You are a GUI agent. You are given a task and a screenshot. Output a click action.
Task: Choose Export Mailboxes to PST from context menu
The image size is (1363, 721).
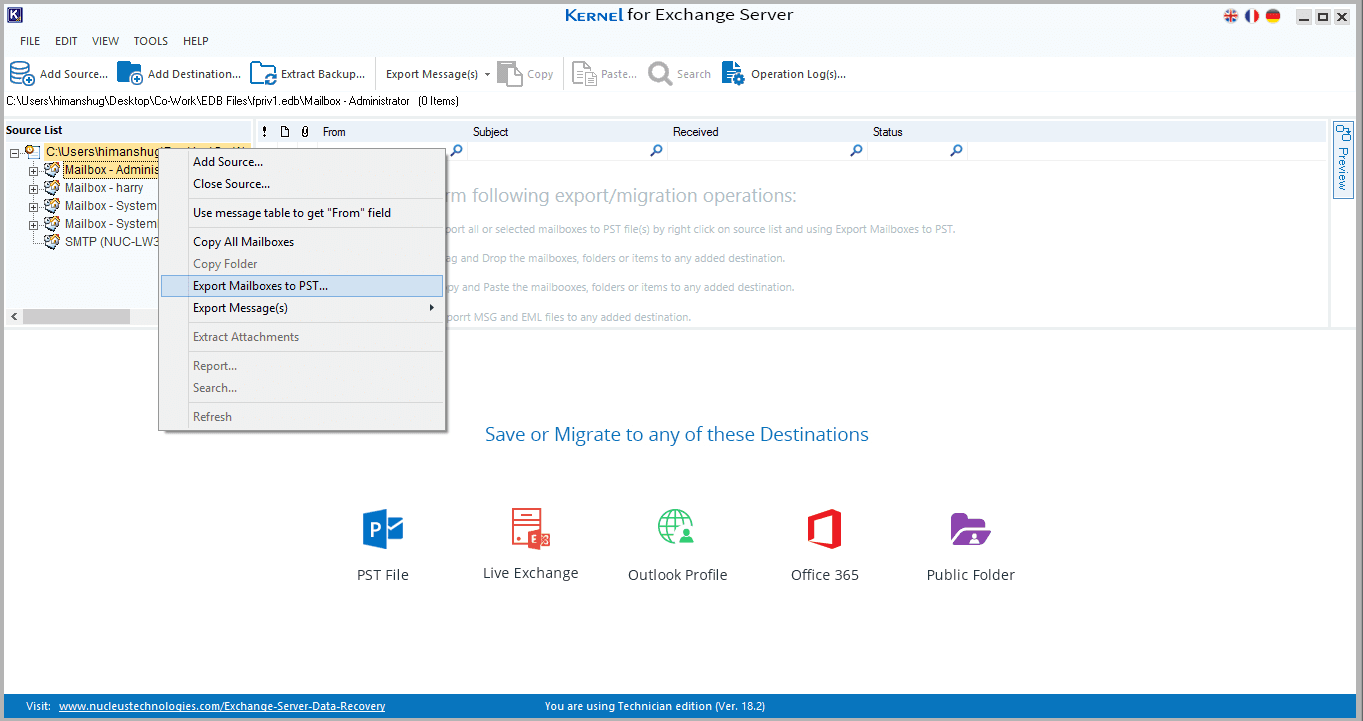[302, 286]
